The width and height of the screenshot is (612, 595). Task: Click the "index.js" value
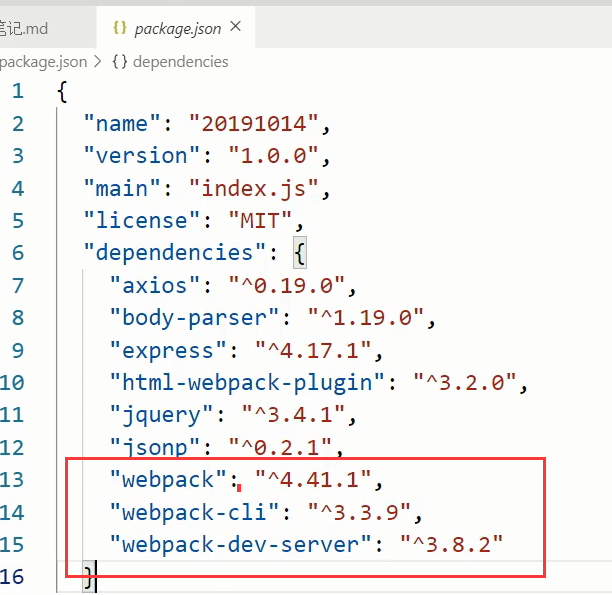pyautogui.click(x=254, y=189)
